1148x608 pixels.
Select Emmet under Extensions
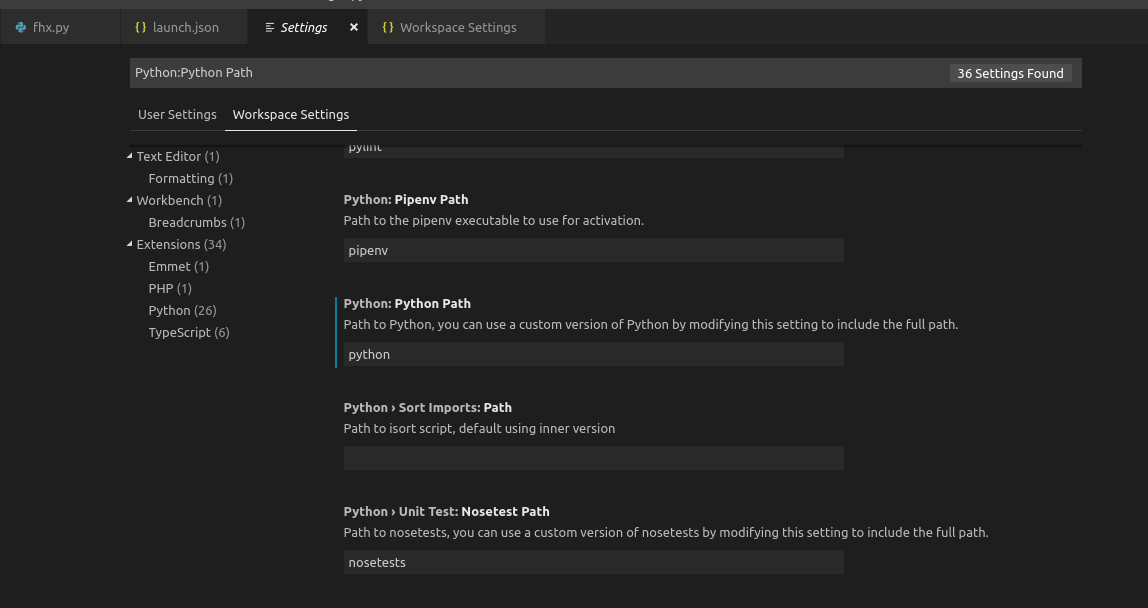point(178,266)
